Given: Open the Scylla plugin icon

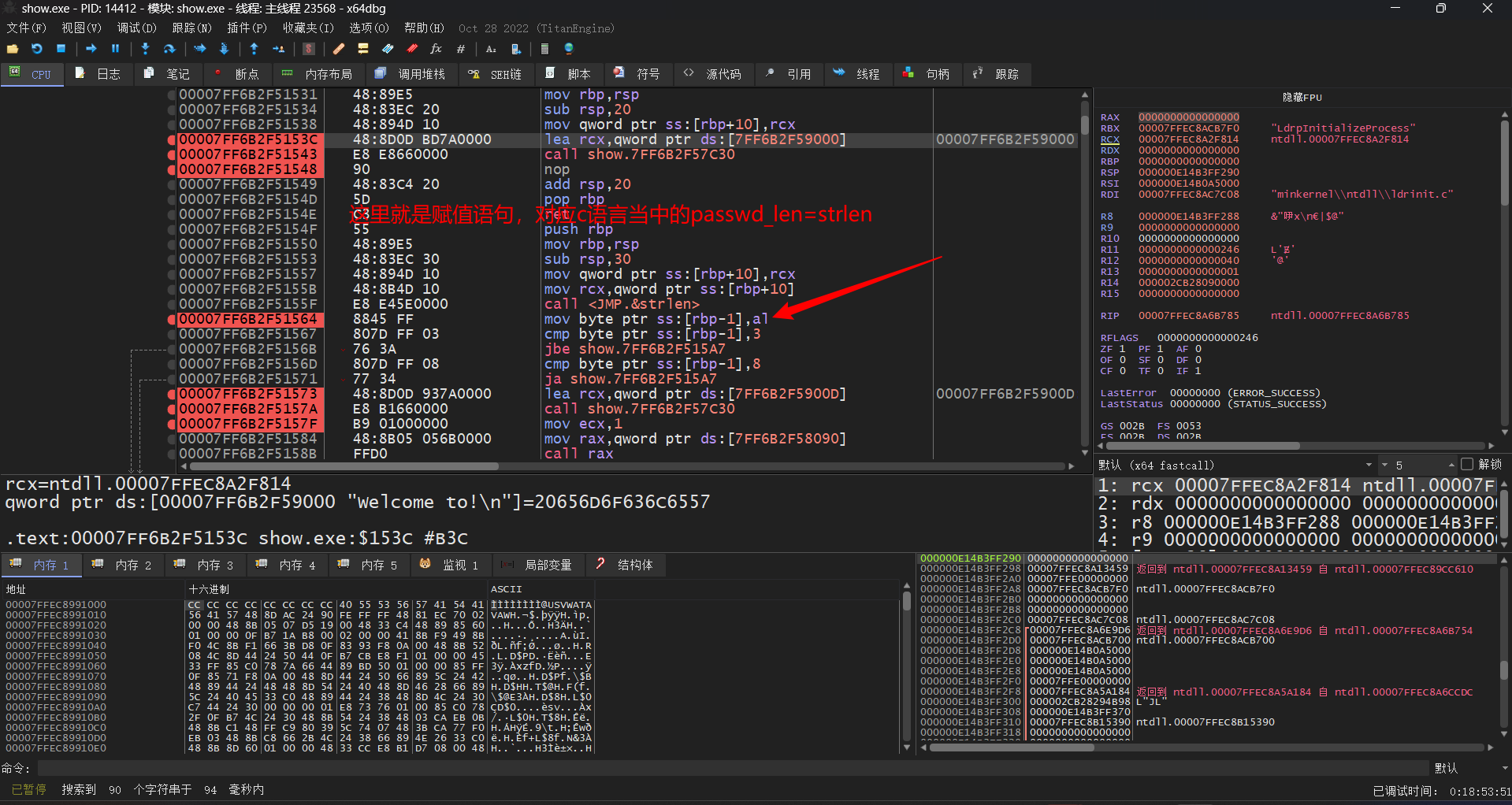Looking at the screenshot, I should pyautogui.click(x=309, y=49).
